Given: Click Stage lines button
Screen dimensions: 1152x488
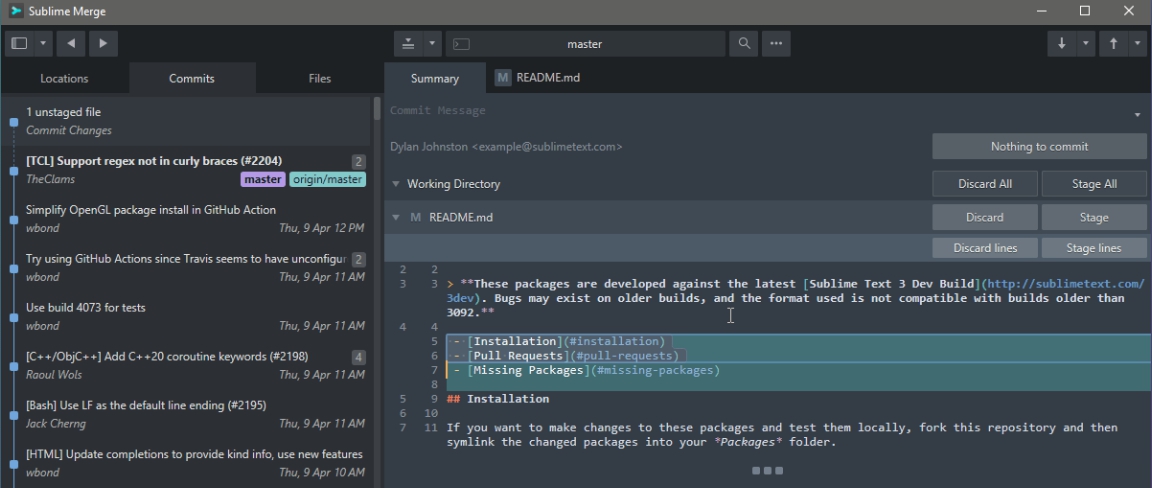Looking at the screenshot, I should (x=1094, y=248).
